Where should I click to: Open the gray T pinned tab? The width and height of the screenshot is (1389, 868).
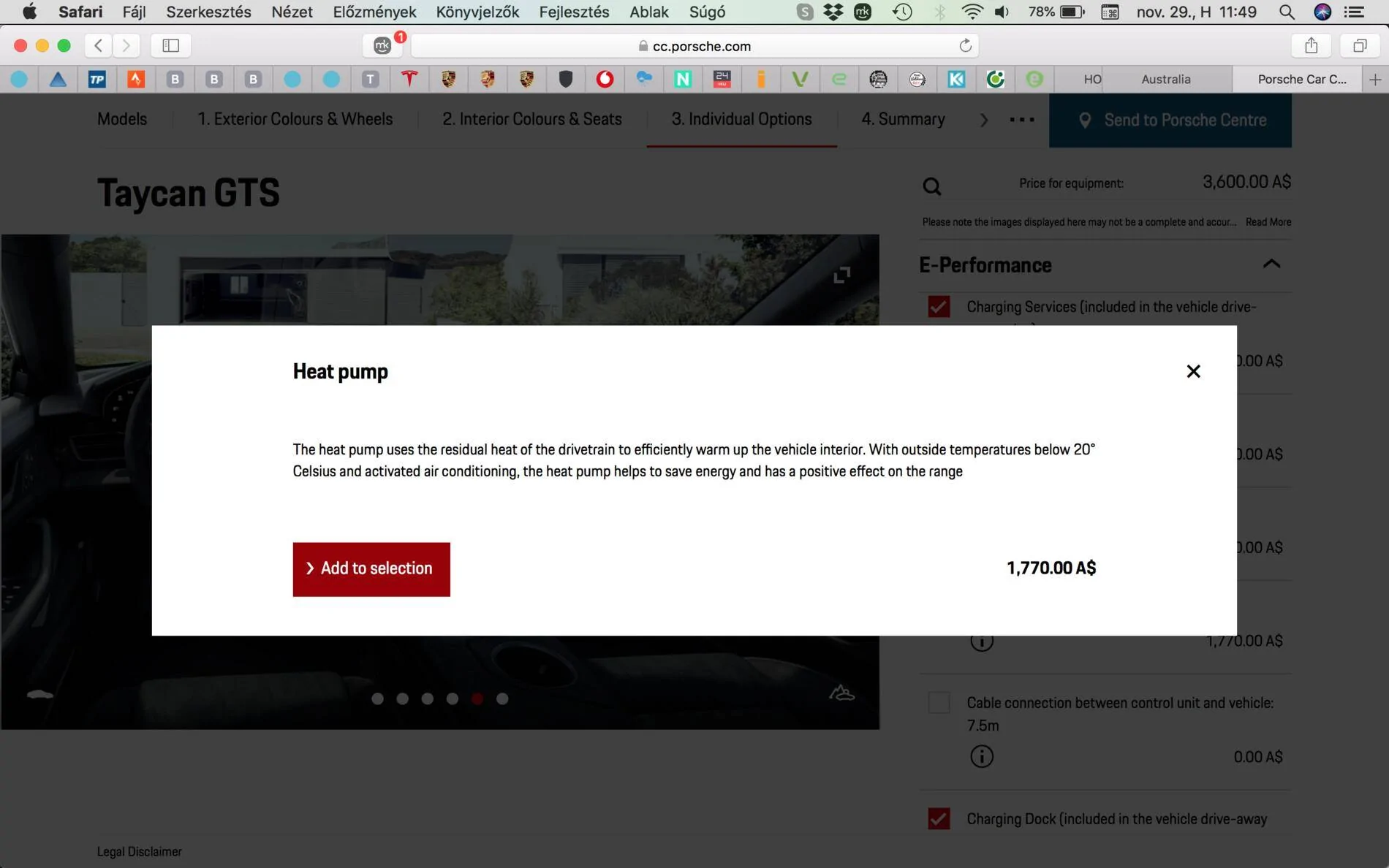click(371, 79)
